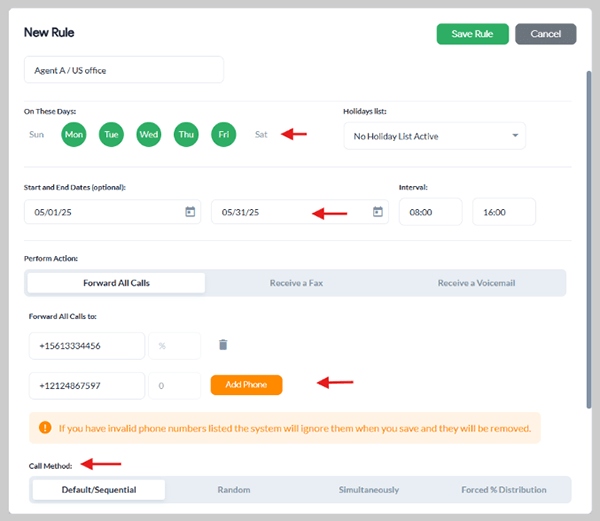Screen dimensions: 600x521
Task: Select Forced % Distribution call method
Action: pyautogui.click(x=503, y=490)
